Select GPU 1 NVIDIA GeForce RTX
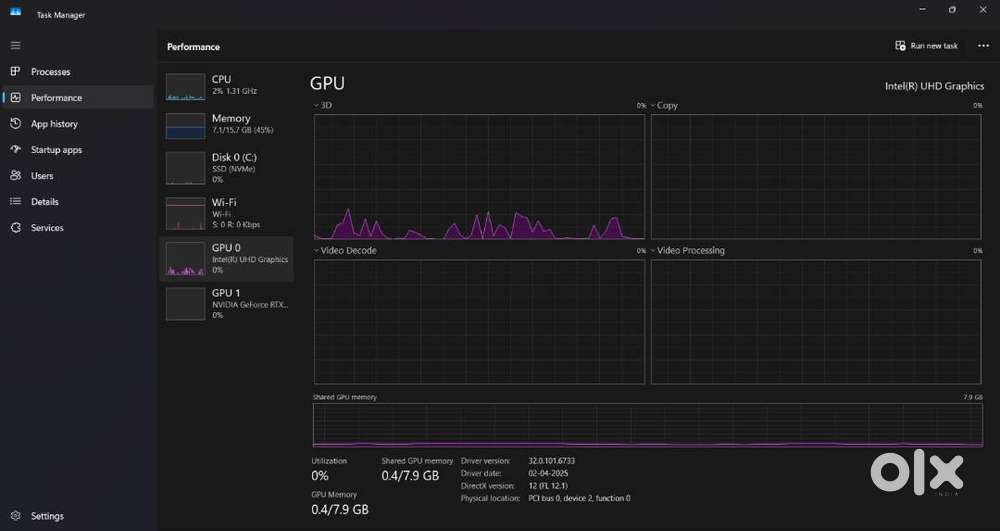 tap(227, 303)
